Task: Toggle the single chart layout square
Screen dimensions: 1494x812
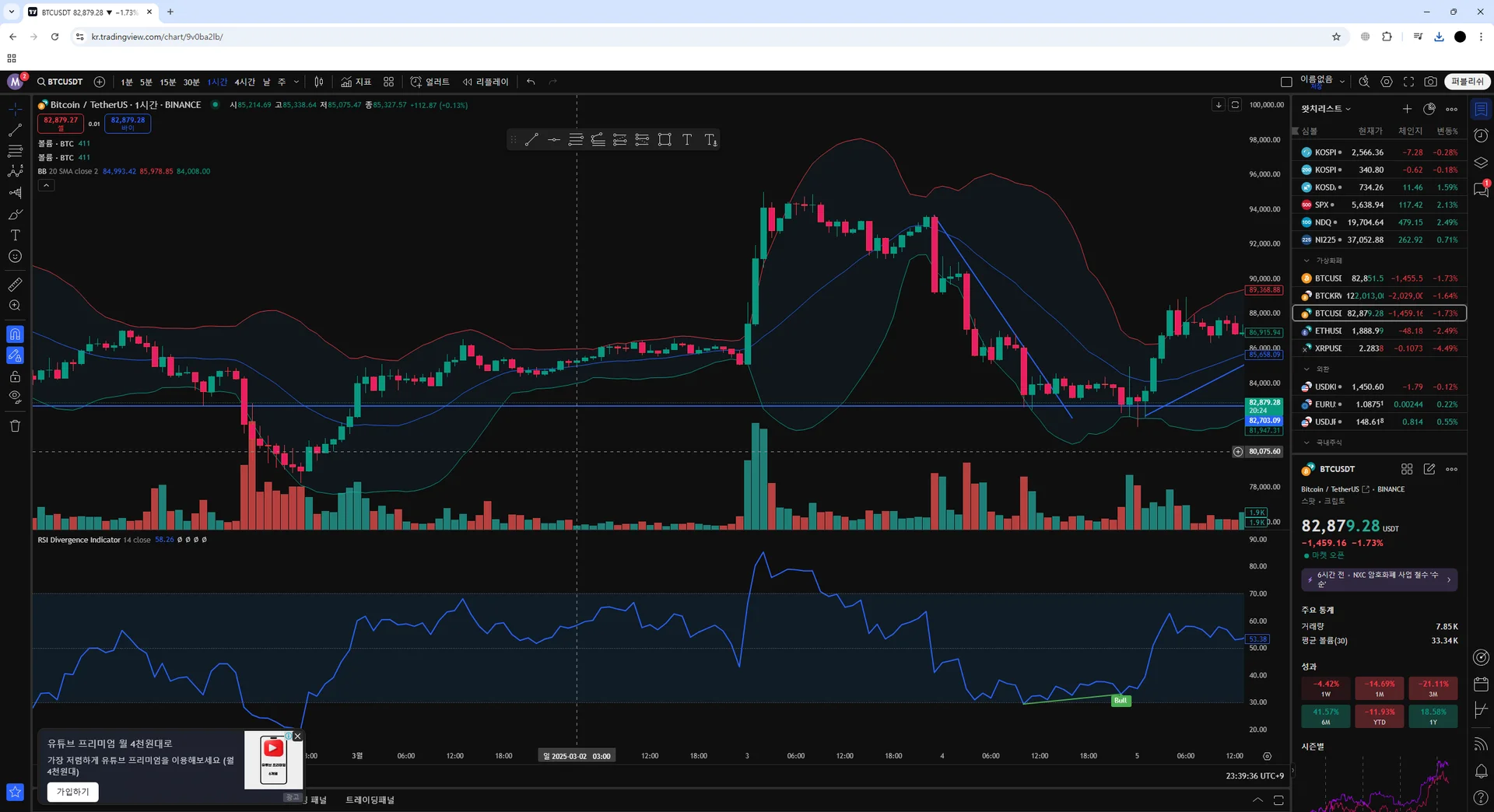Action: pos(1286,82)
